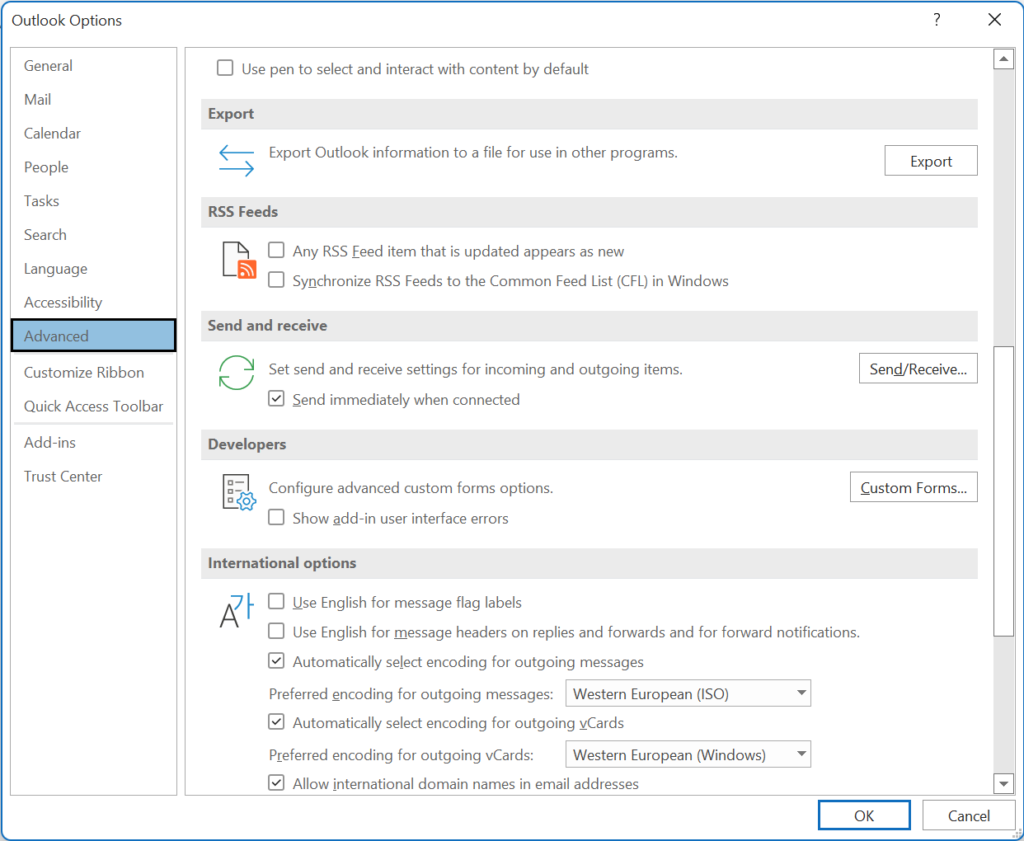Click the Export button
Image resolution: width=1024 pixels, height=841 pixels.
(x=930, y=161)
